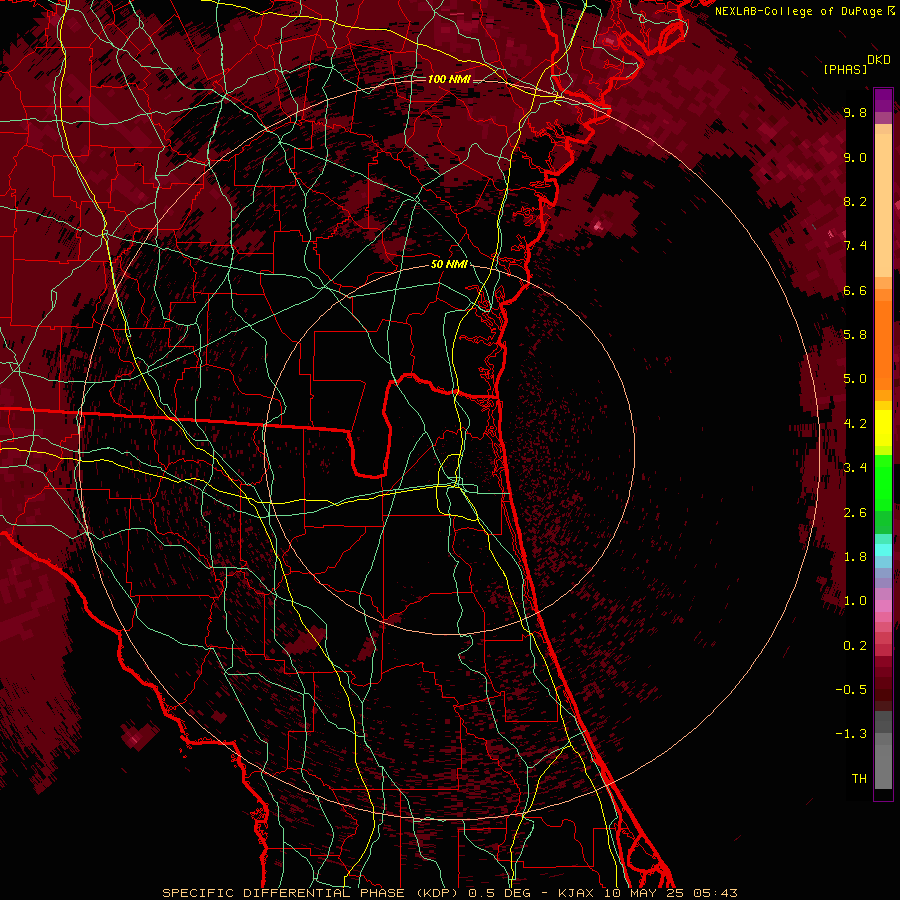Screen dimensions: 900x900
Task: Click the '-0.5' scale value
Action: pos(851,690)
